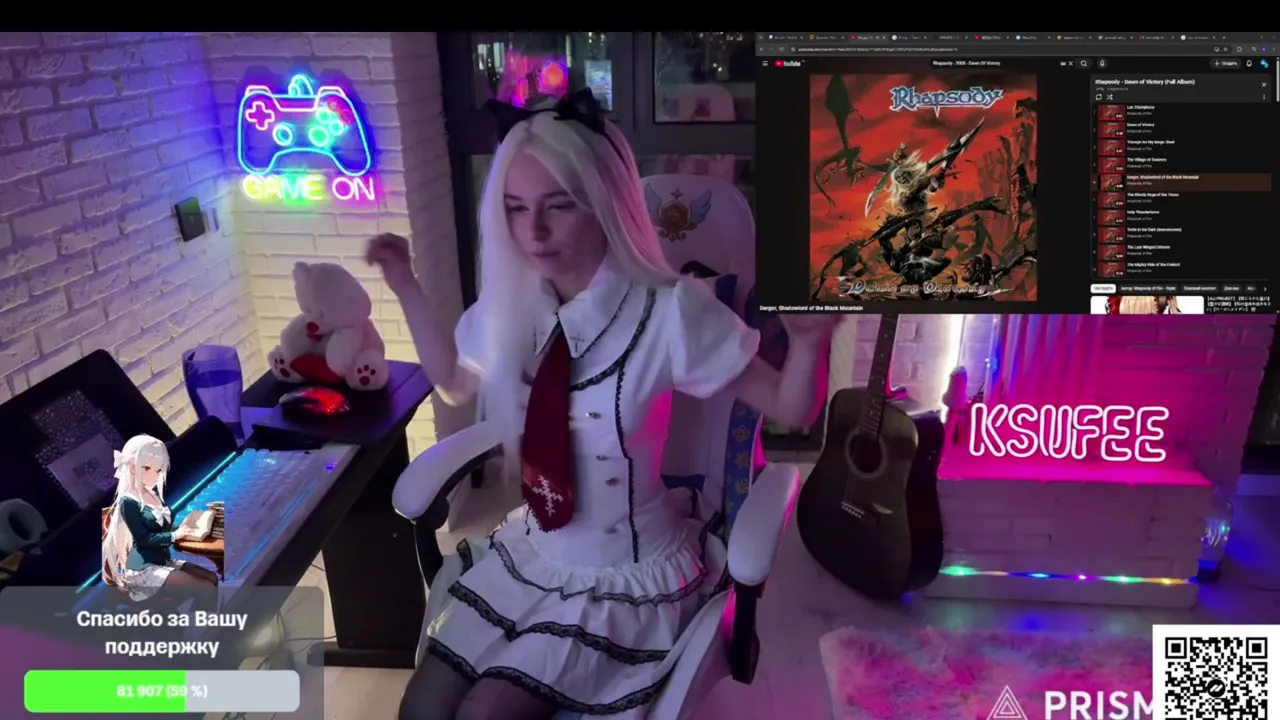Click the YouTube Create button

pyautogui.click(x=1226, y=63)
